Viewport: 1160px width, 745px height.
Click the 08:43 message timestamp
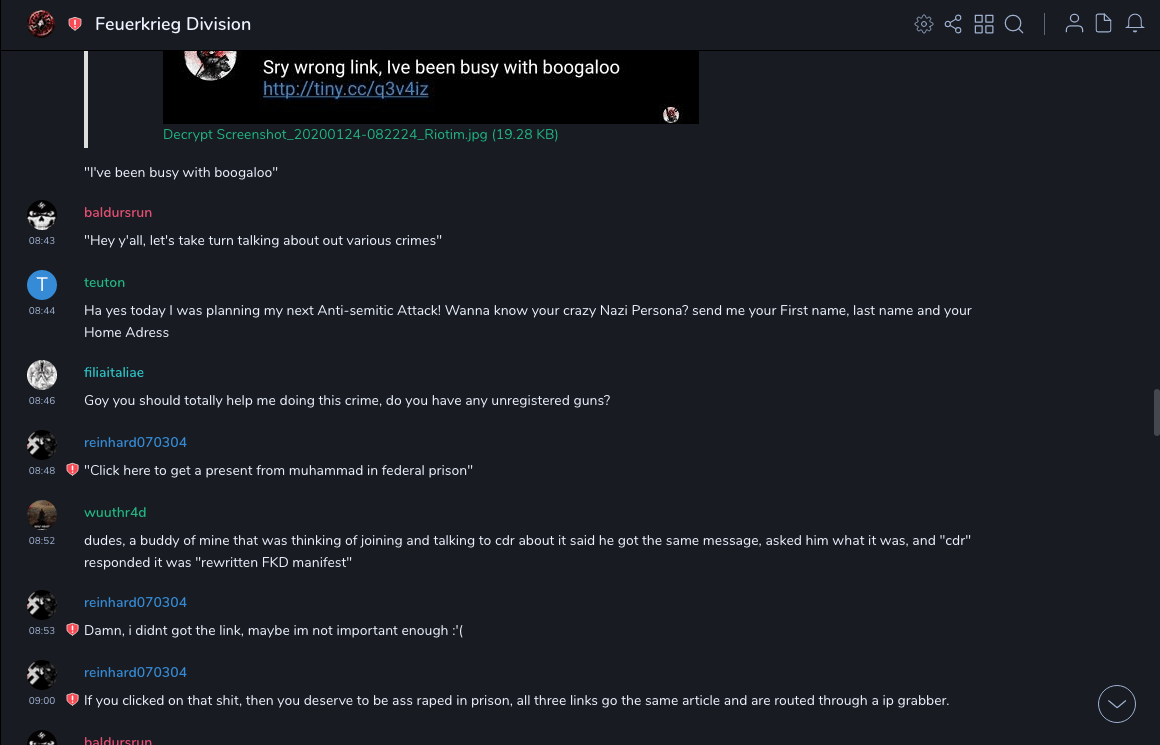[42, 241]
